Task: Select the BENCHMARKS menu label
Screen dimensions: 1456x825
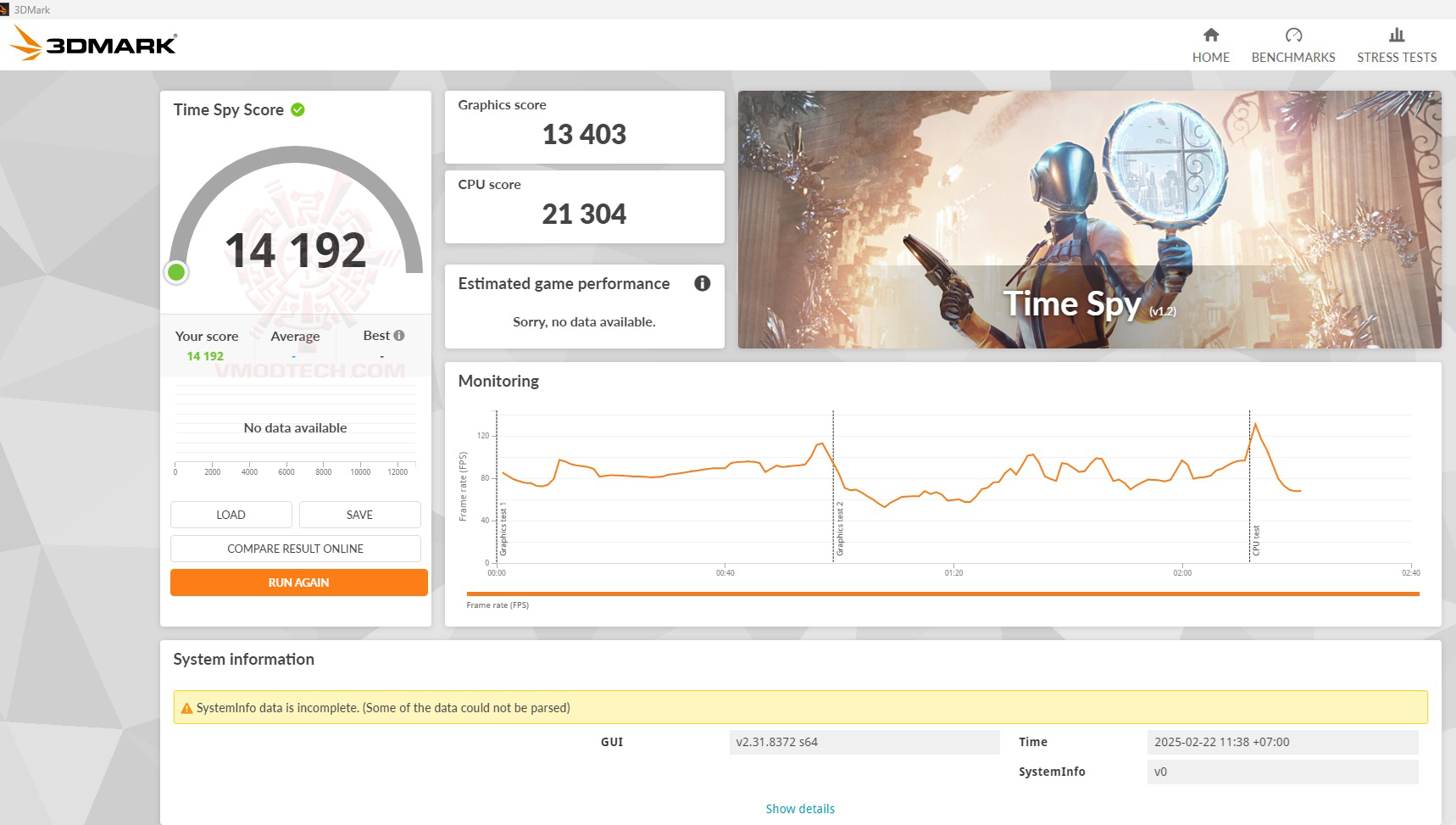Action: 1293,57
